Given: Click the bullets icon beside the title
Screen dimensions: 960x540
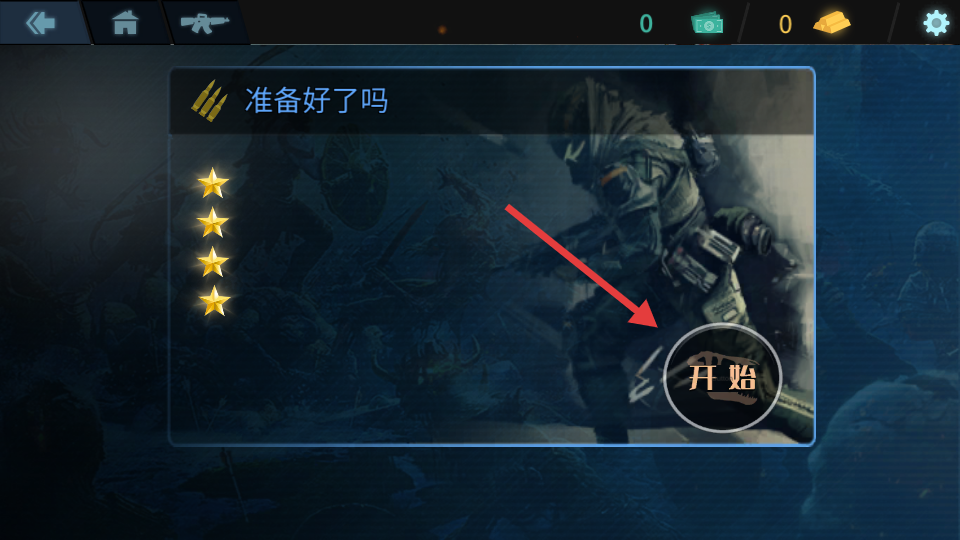Looking at the screenshot, I should pos(209,101).
